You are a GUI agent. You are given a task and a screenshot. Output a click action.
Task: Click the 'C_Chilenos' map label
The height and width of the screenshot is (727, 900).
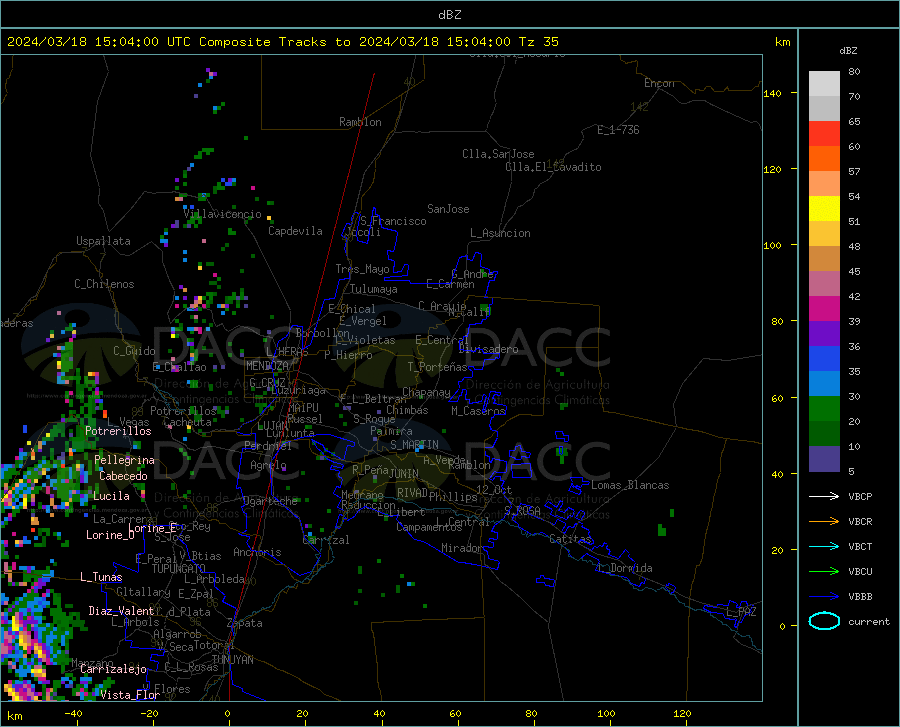click(104, 284)
